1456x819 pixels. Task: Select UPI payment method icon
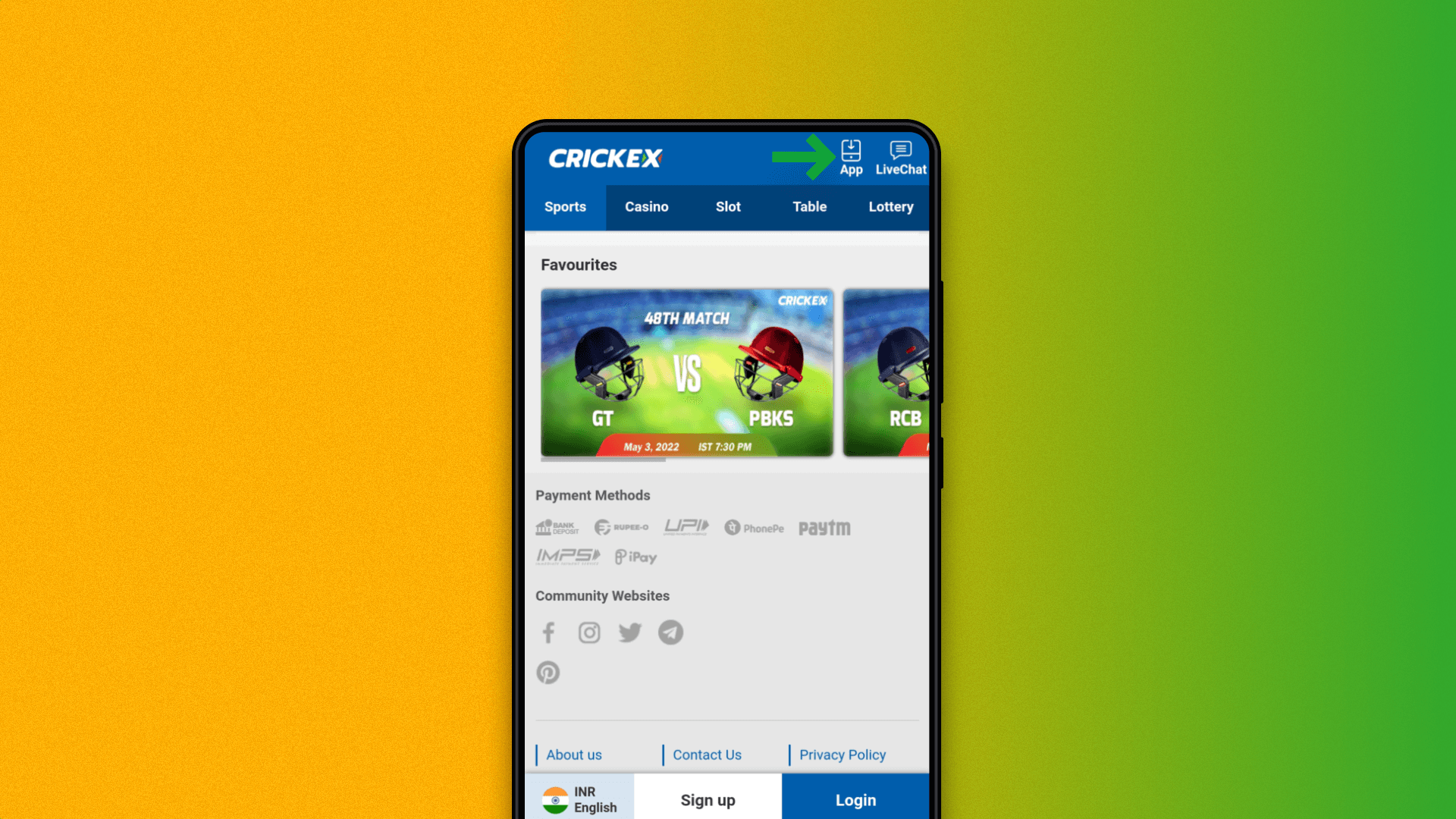tap(686, 527)
